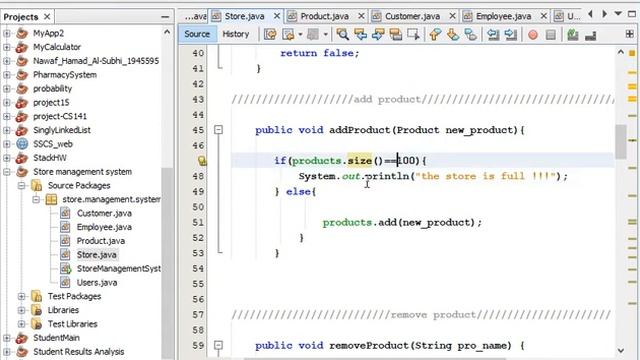The width and height of the screenshot is (640, 360).
Task: Click the lightbulb hint icon on line 47
Action: click(x=202, y=160)
